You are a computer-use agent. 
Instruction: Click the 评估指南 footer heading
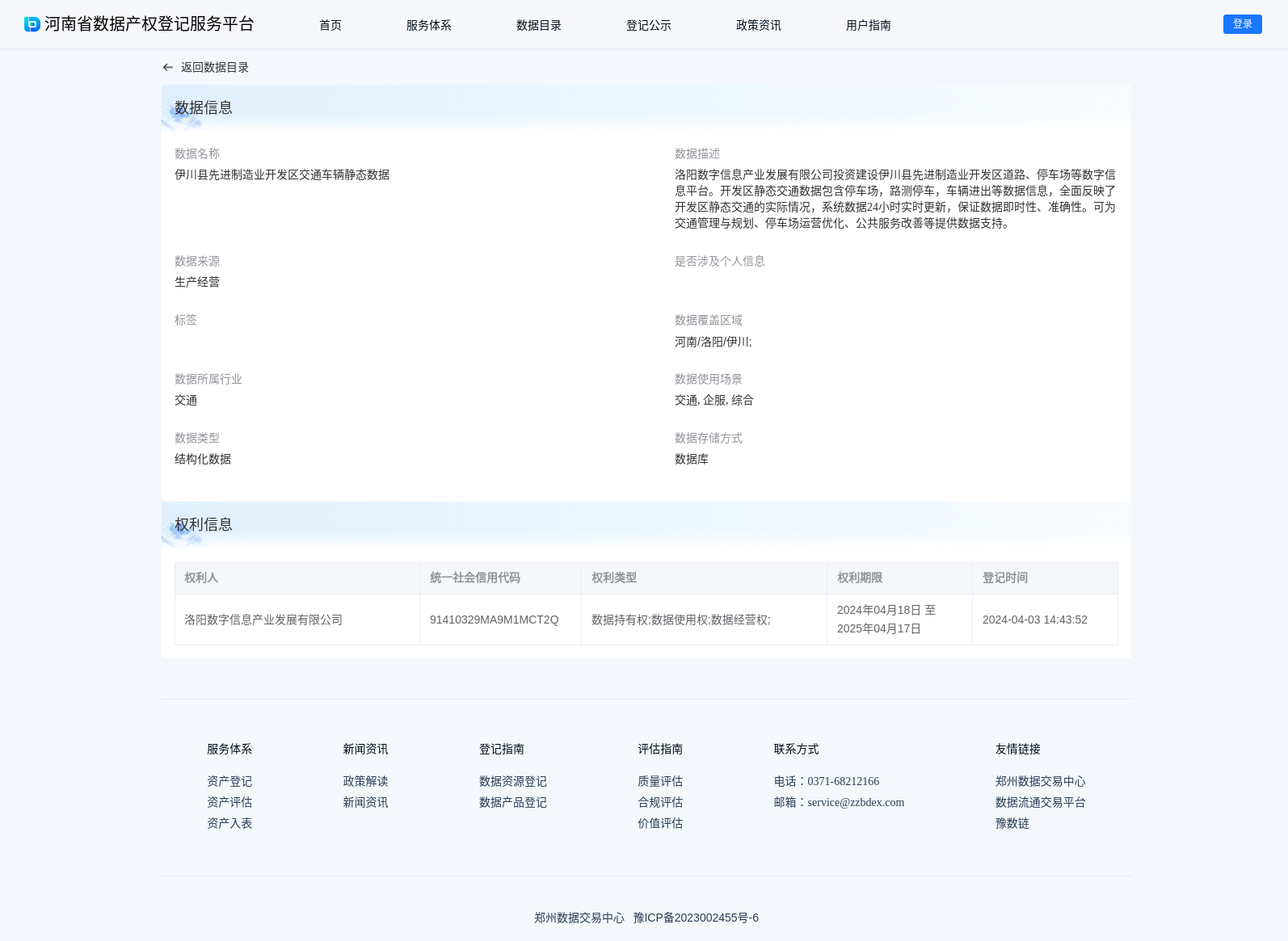point(660,749)
